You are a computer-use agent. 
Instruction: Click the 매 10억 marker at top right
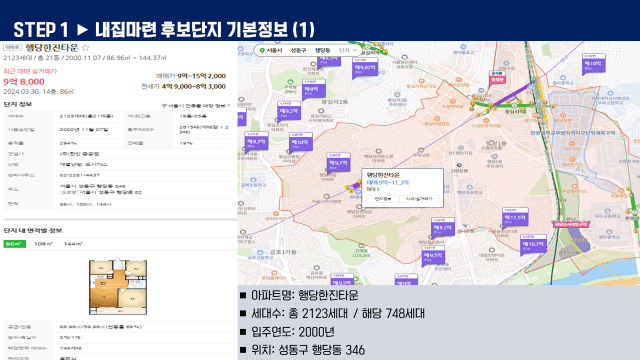(593, 63)
